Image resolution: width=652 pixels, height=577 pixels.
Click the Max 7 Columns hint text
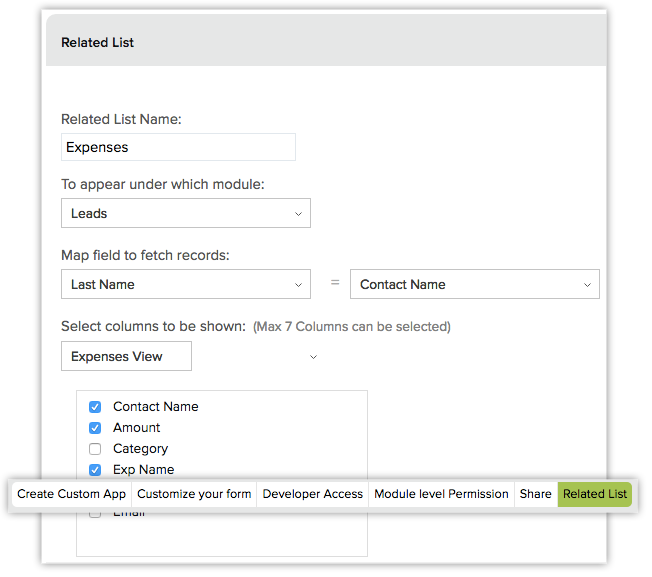351,326
